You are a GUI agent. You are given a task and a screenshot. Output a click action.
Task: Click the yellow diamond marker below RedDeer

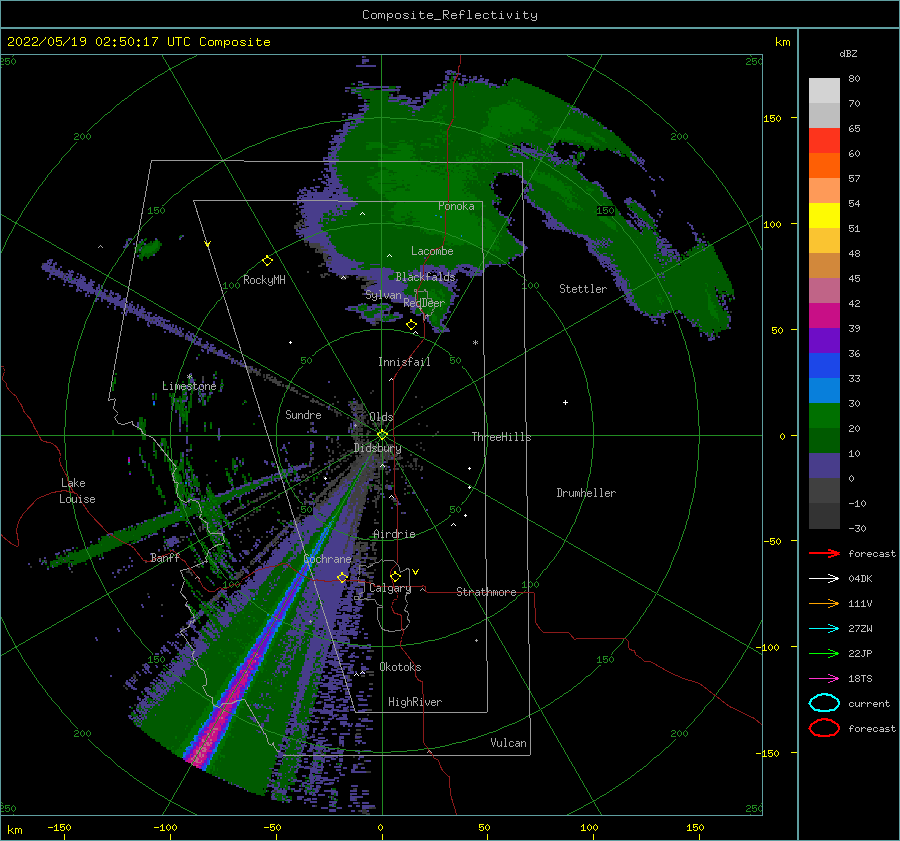coord(411,325)
